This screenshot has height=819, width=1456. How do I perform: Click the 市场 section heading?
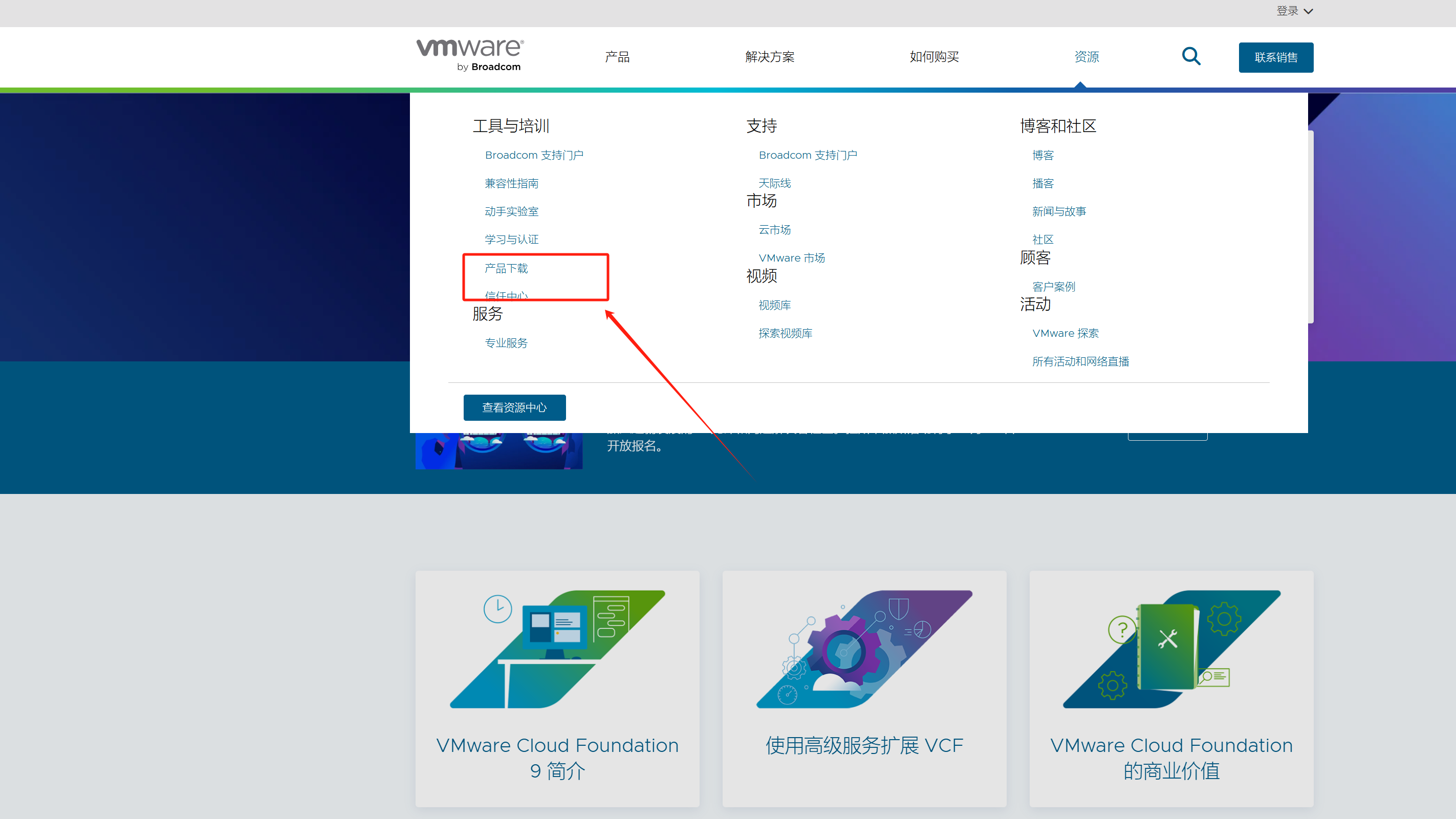coord(762,201)
